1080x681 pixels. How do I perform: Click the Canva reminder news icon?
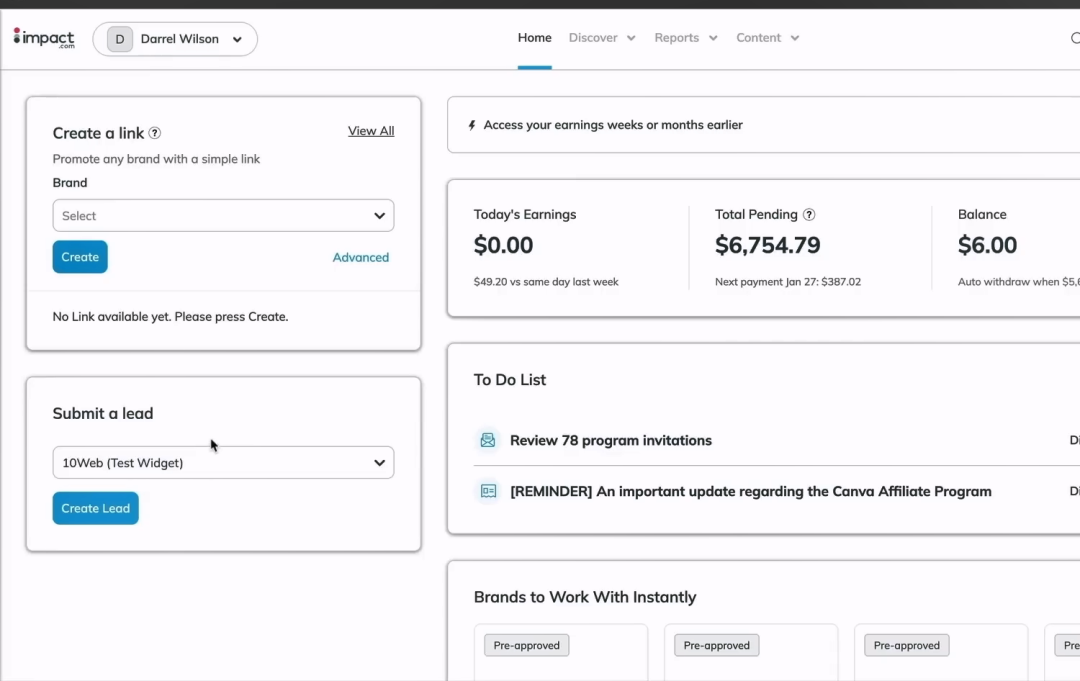[488, 491]
